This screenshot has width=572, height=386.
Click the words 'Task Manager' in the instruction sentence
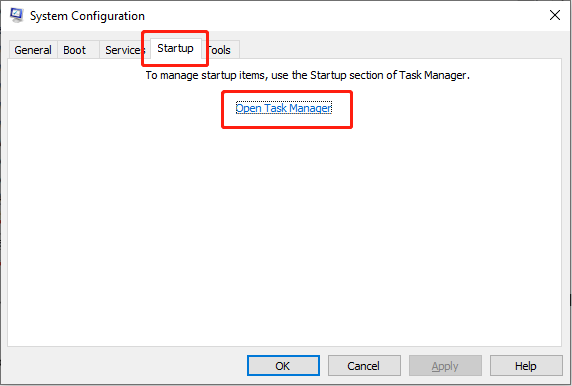tap(432, 75)
